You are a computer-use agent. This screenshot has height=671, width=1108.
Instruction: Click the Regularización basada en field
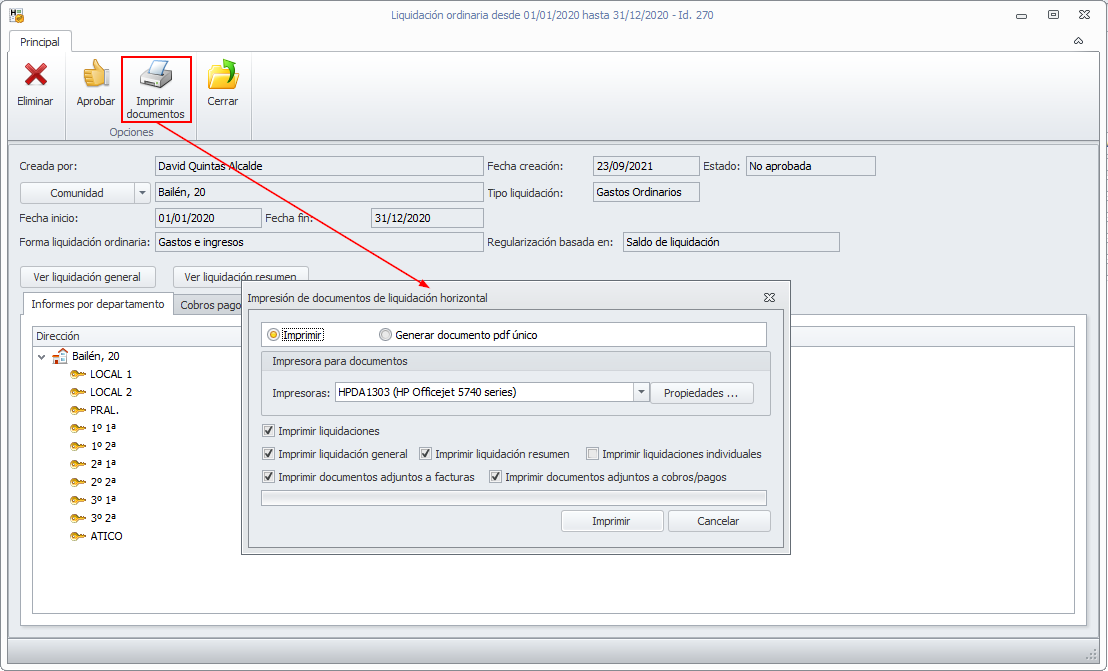coord(731,242)
